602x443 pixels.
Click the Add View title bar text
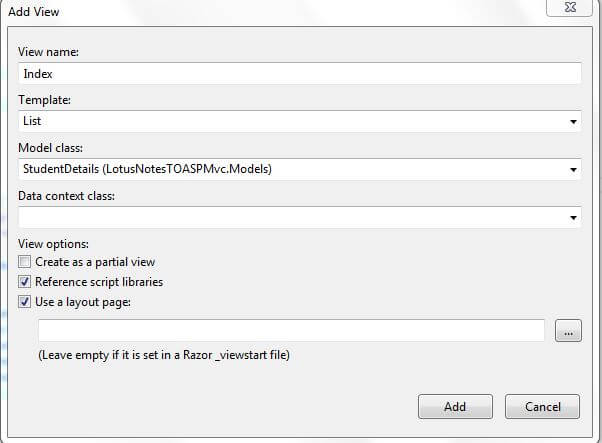[x=35, y=10]
